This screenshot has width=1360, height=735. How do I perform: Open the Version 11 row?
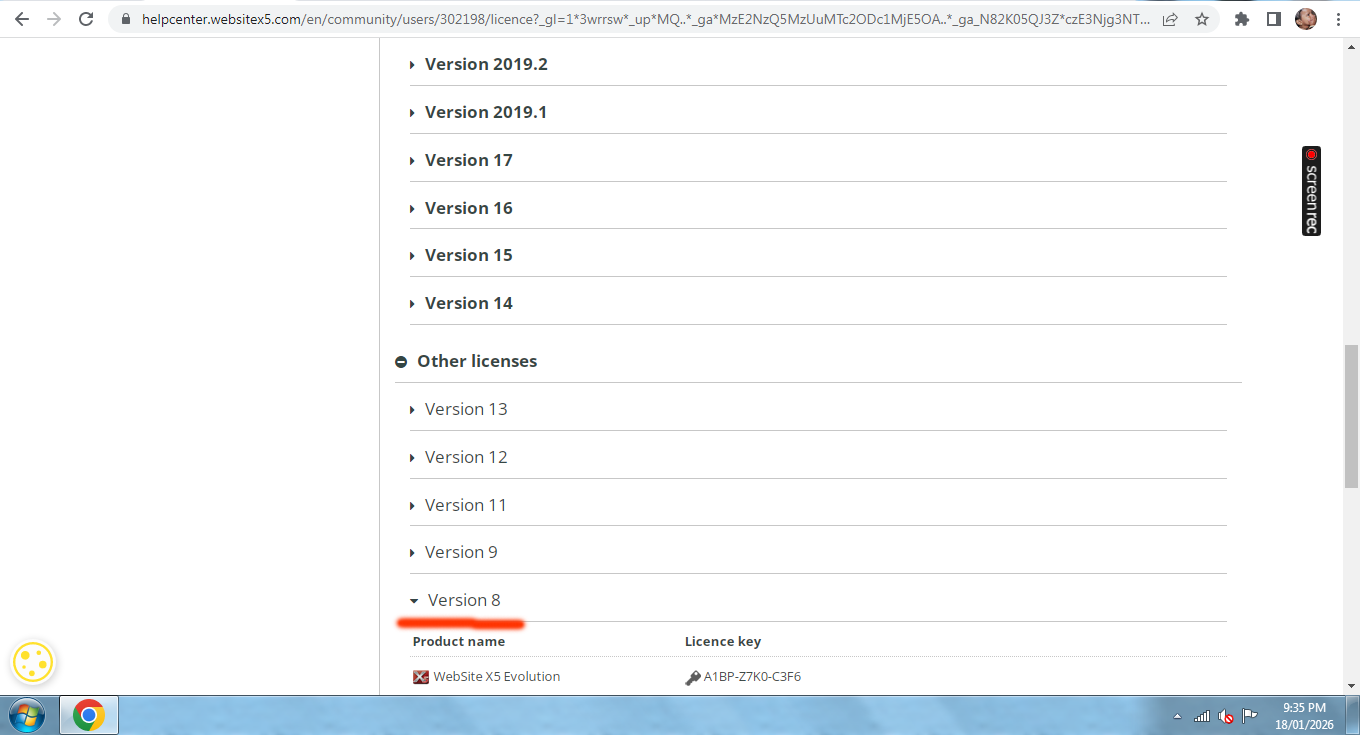pos(465,505)
